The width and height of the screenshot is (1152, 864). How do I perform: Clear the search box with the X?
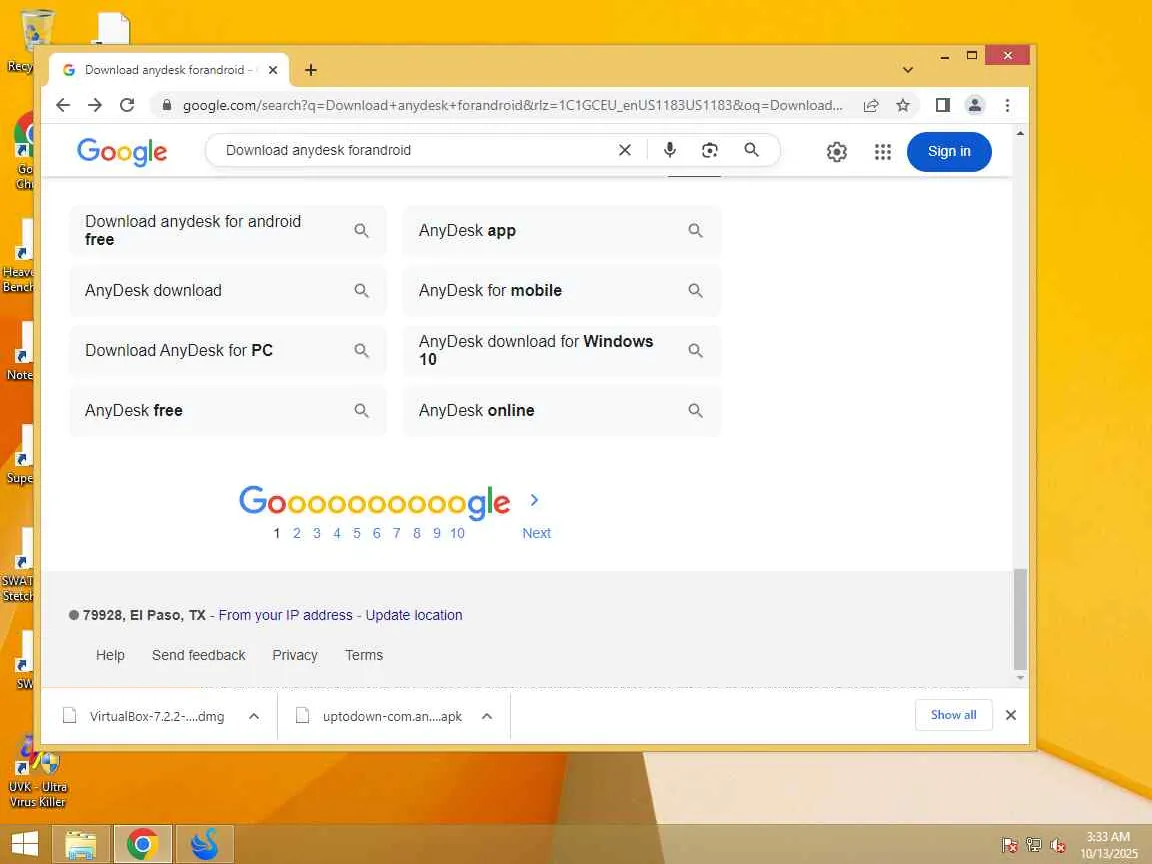click(624, 150)
